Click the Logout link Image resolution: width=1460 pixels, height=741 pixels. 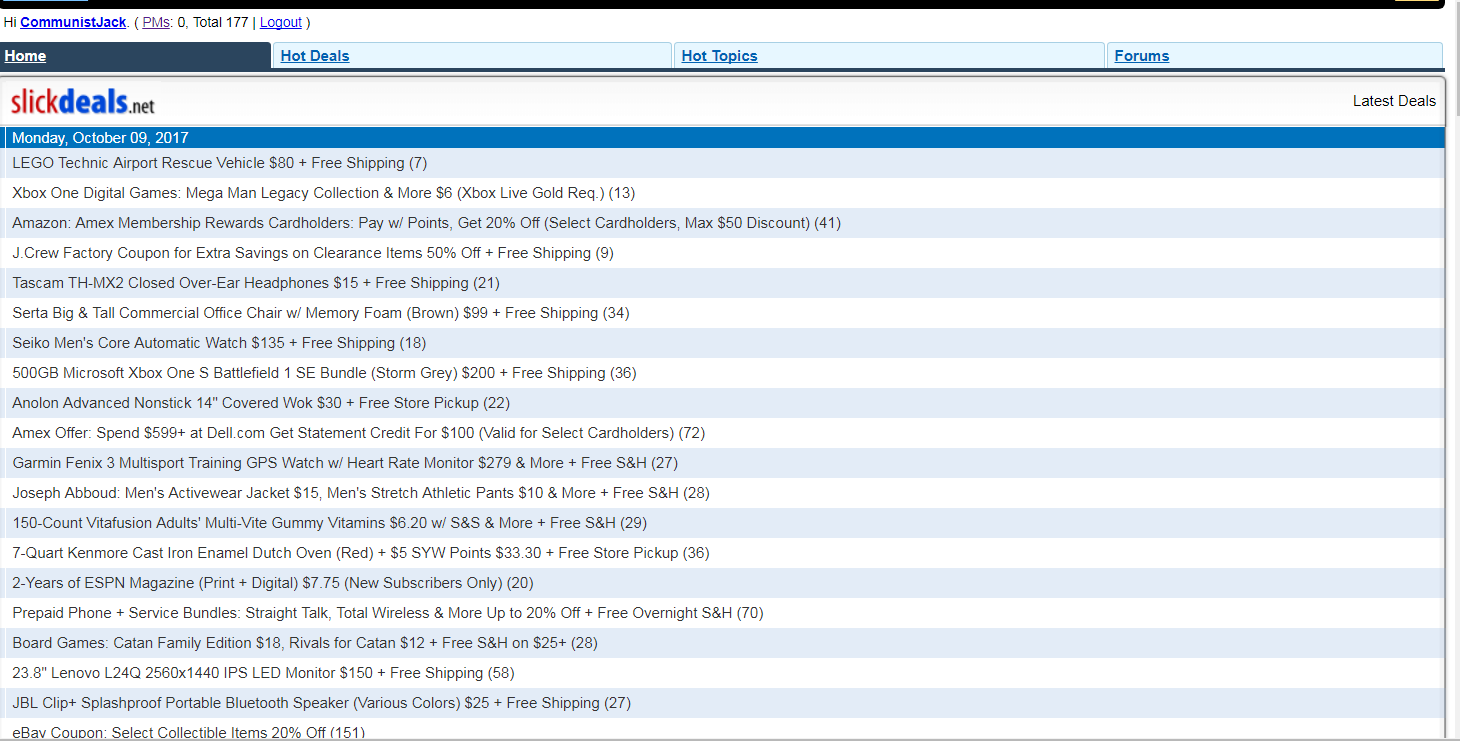click(280, 22)
